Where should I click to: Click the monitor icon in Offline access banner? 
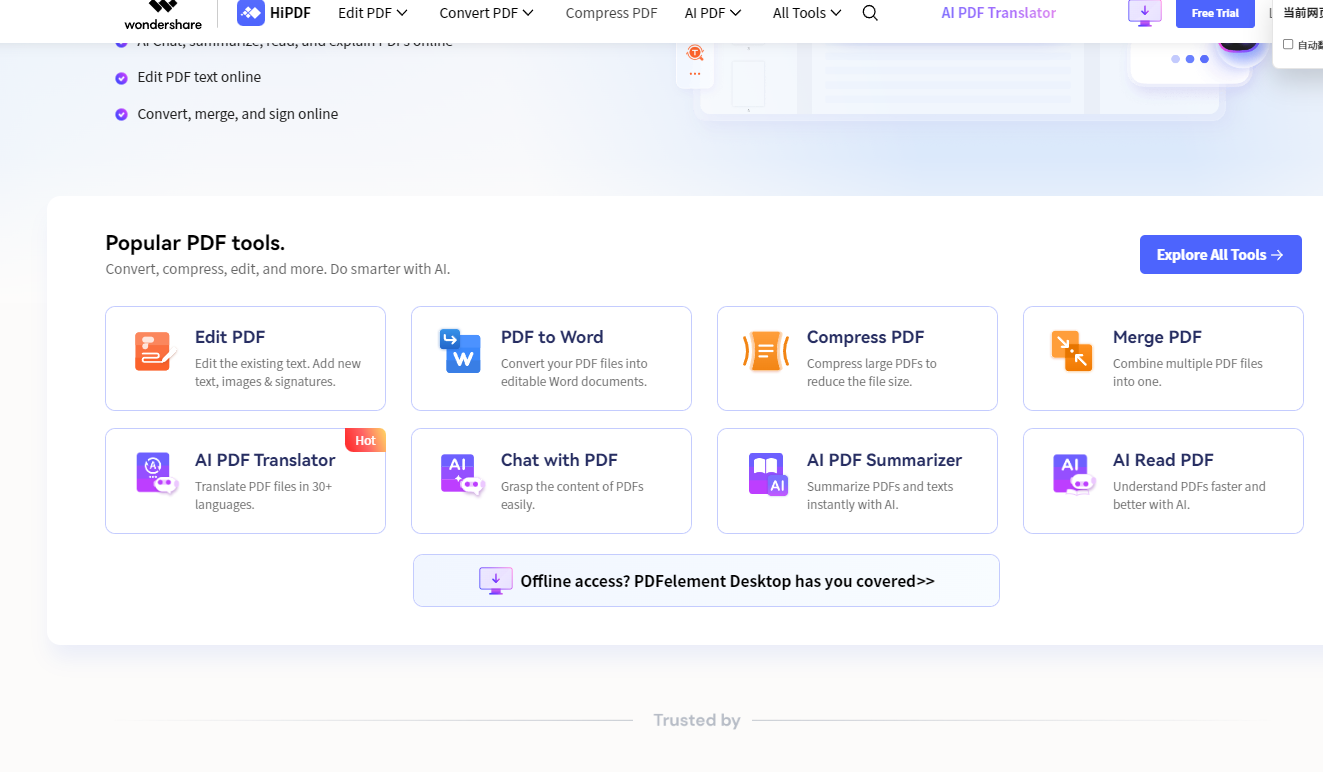(495, 581)
